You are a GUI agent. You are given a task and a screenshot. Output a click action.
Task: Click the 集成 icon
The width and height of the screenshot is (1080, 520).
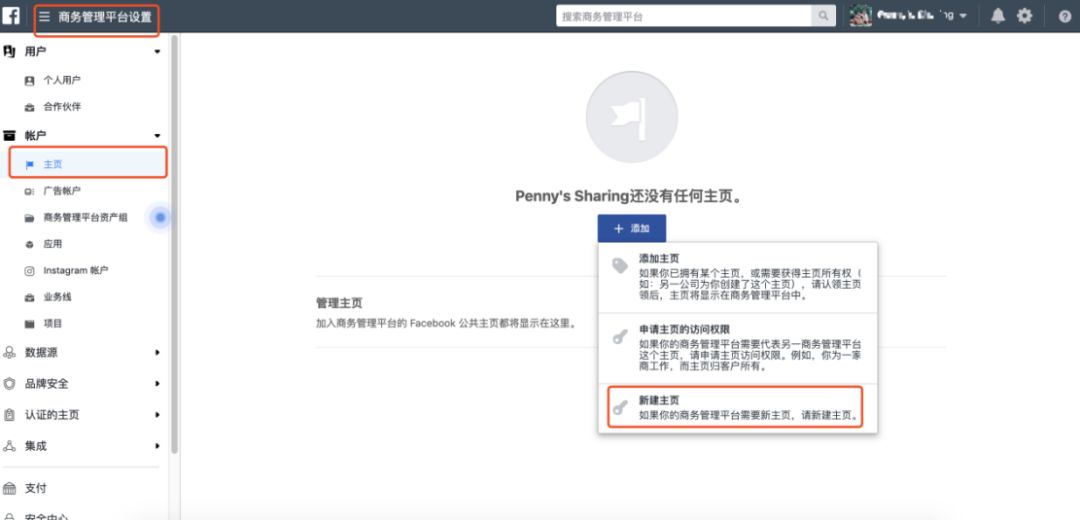coord(10,446)
